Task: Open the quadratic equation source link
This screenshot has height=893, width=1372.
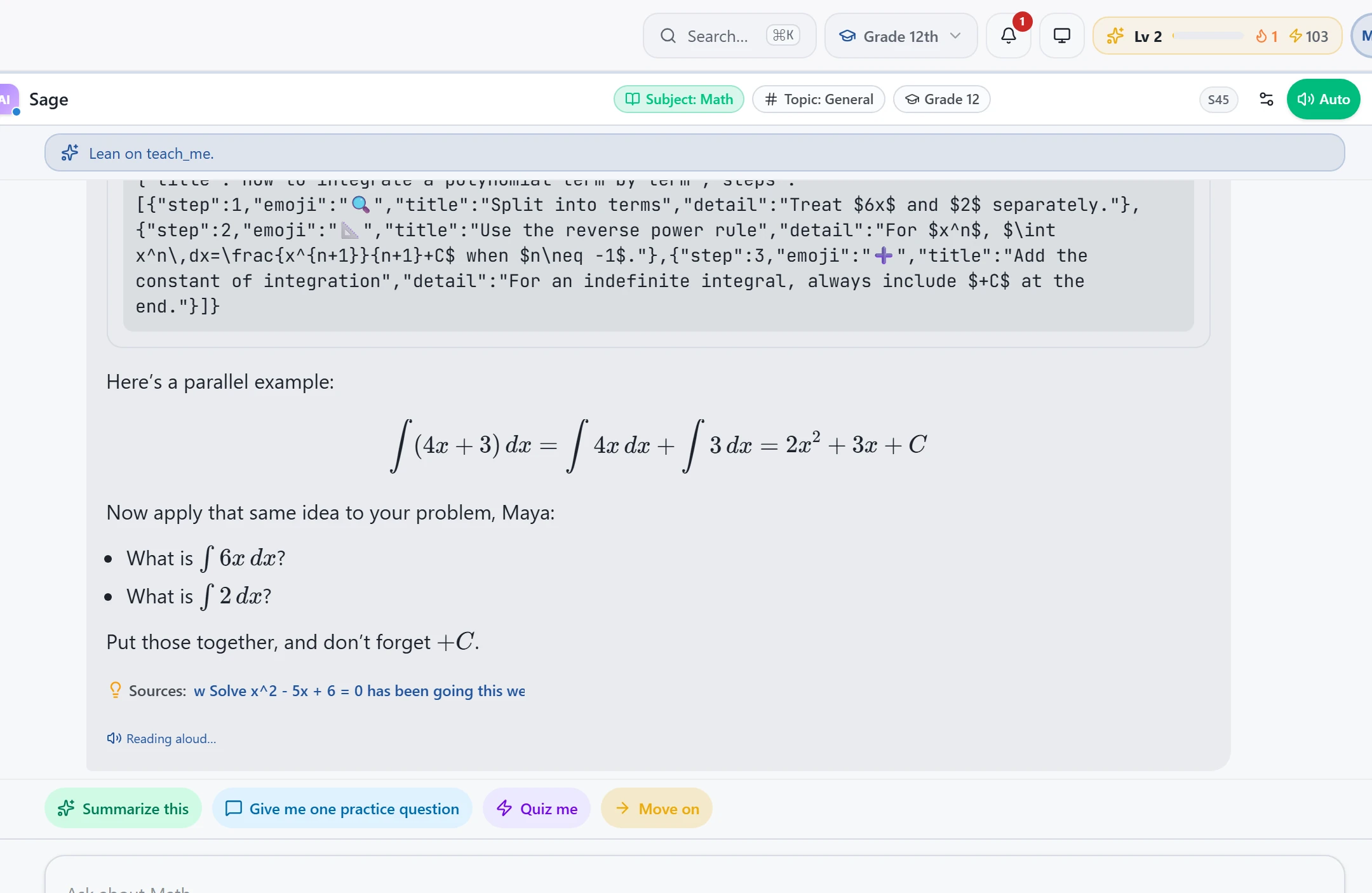Action: pos(360,691)
